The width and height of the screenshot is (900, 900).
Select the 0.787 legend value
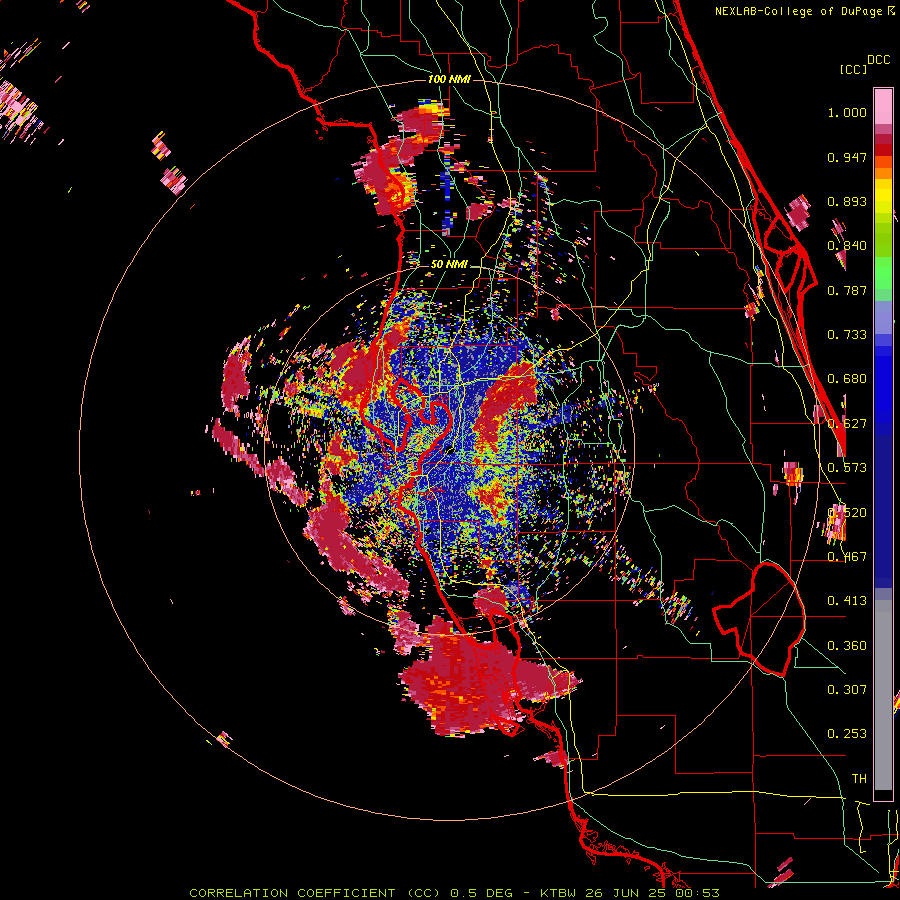coord(847,290)
